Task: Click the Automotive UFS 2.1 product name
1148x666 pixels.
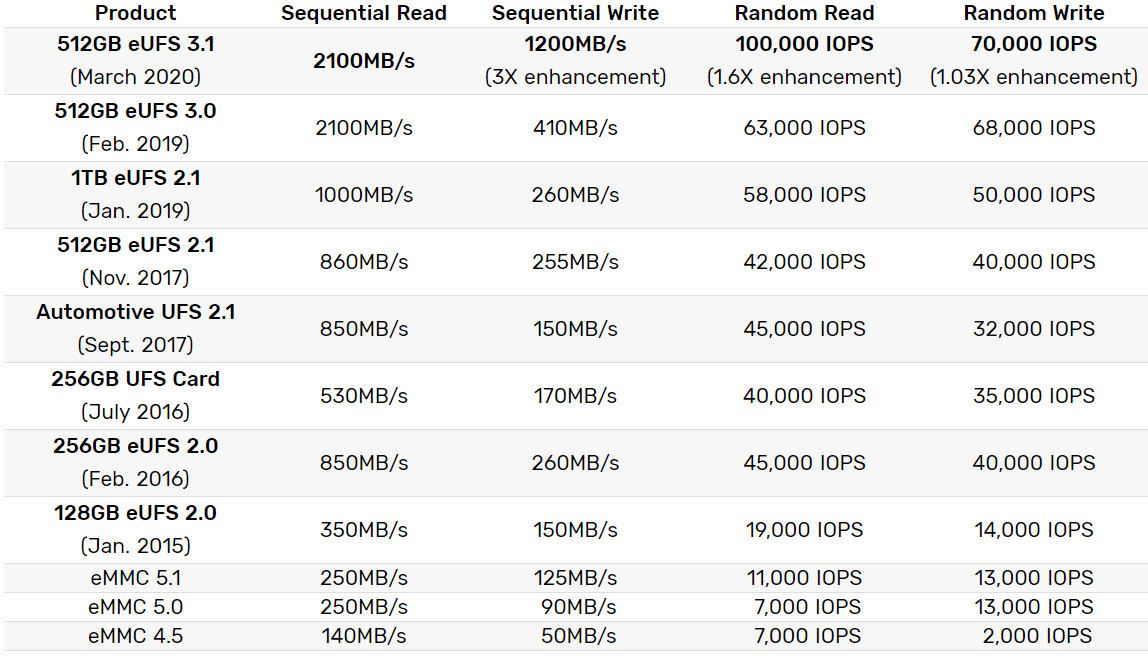Action: coord(135,312)
